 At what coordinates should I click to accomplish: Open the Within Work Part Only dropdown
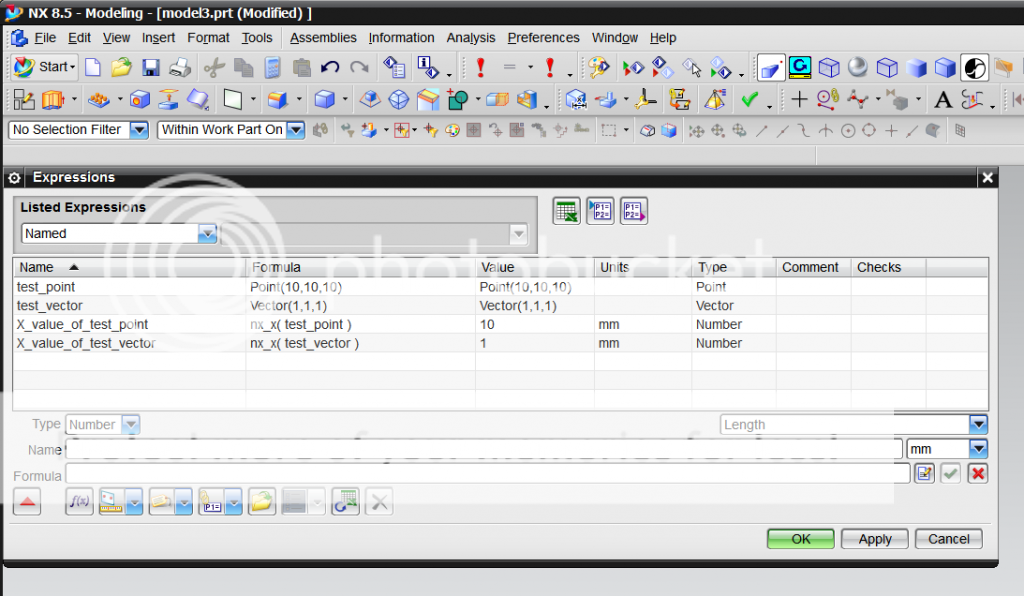pyautogui.click(x=296, y=130)
